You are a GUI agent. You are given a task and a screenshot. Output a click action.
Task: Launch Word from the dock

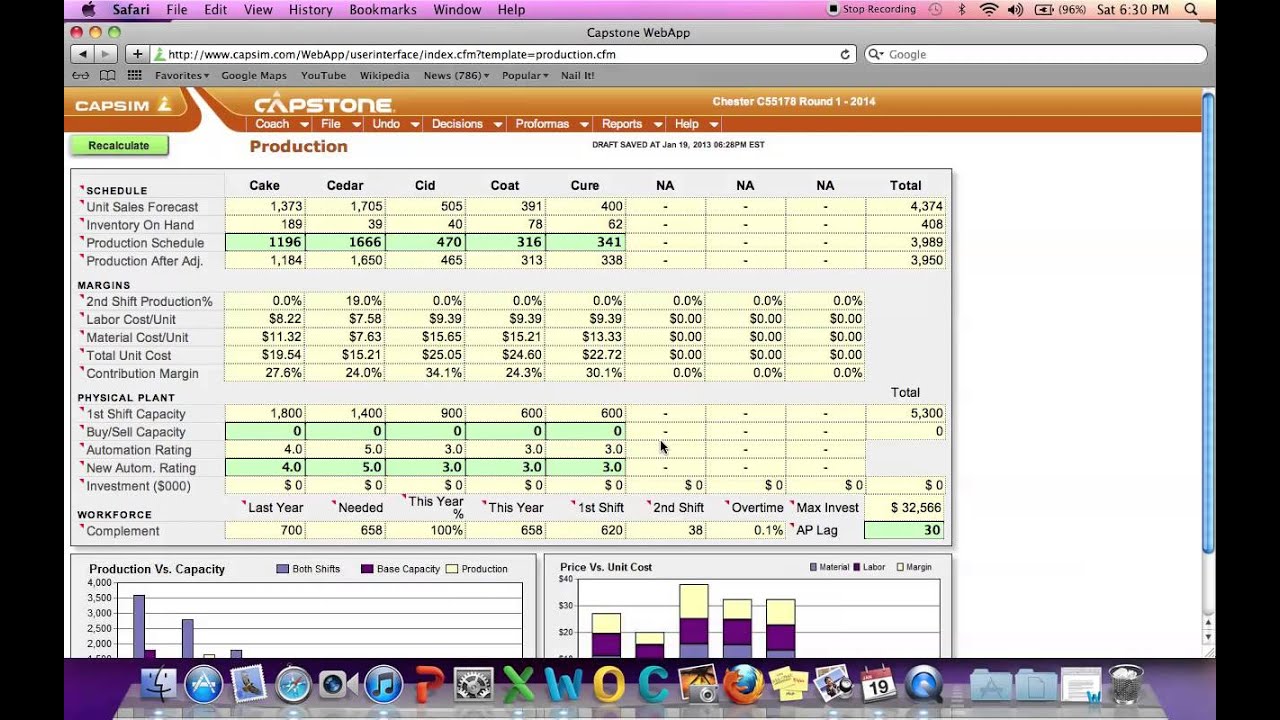(563, 685)
